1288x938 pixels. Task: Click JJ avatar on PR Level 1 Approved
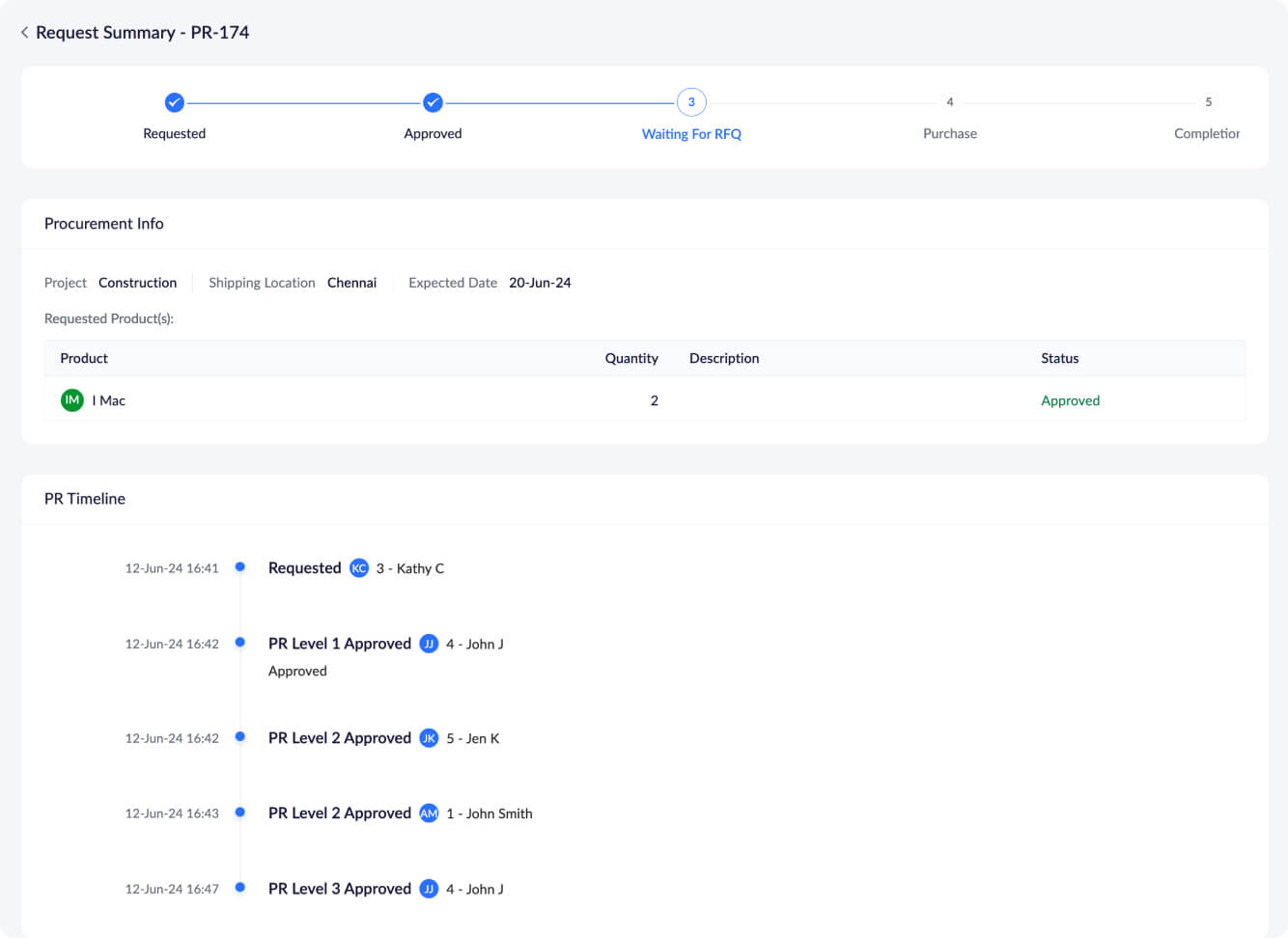(x=429, y=644)
